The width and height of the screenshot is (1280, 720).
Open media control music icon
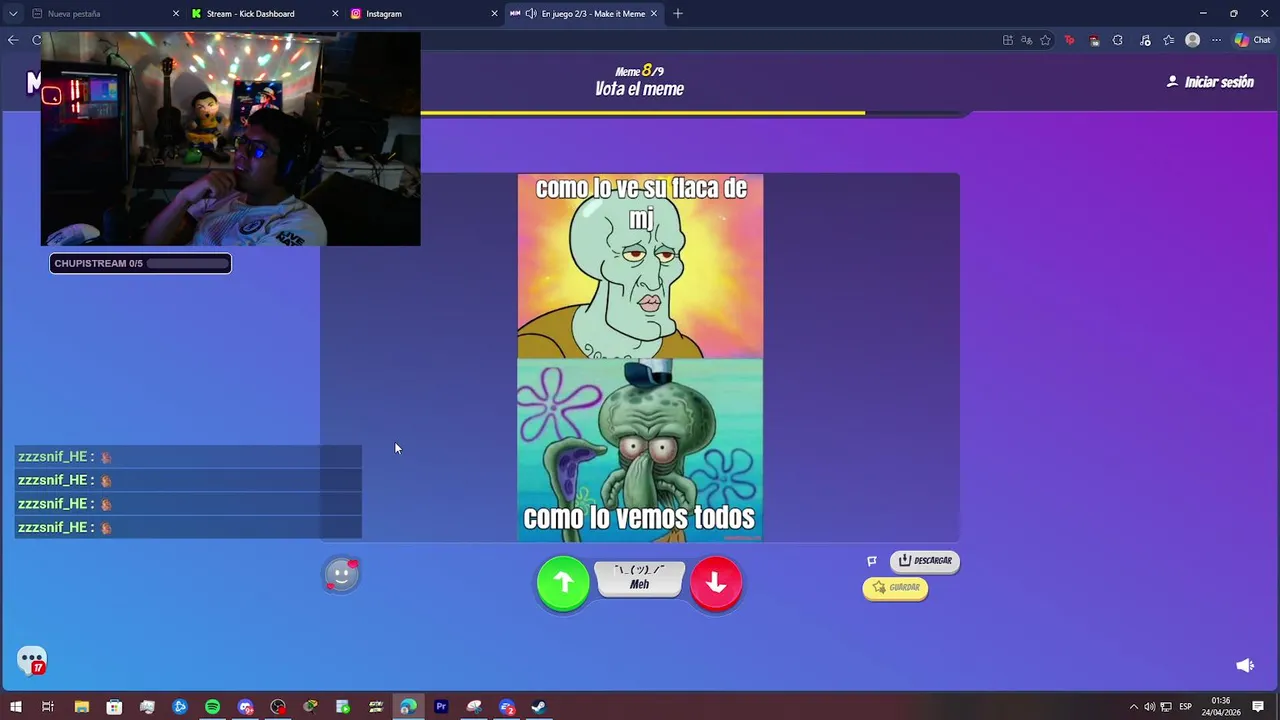pyautogui.click(x=1144, y=40)
